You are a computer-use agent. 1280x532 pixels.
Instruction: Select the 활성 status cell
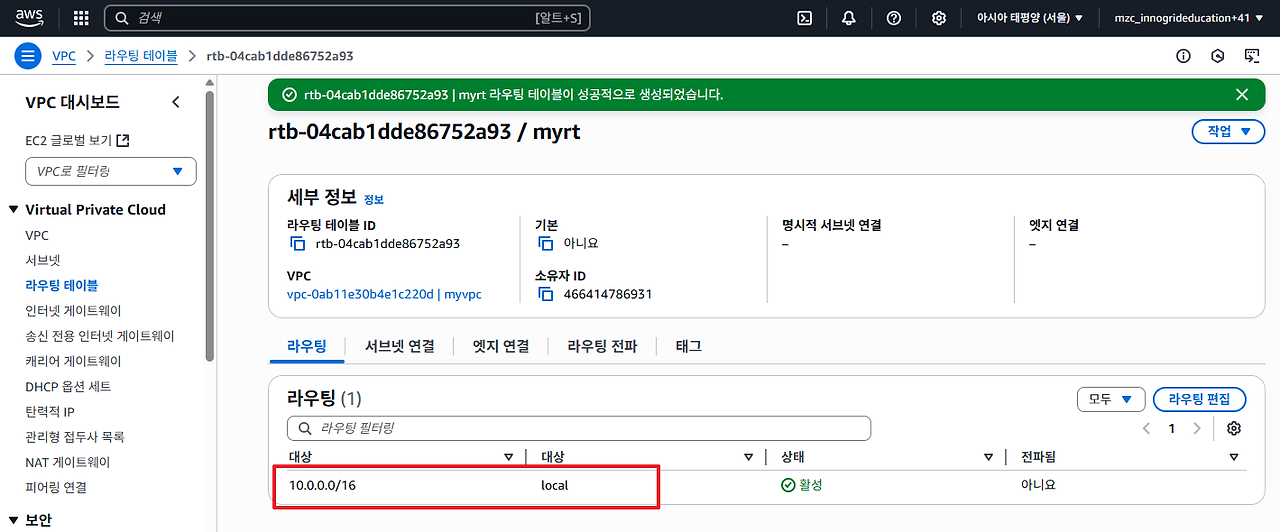(x=801, y=485)
